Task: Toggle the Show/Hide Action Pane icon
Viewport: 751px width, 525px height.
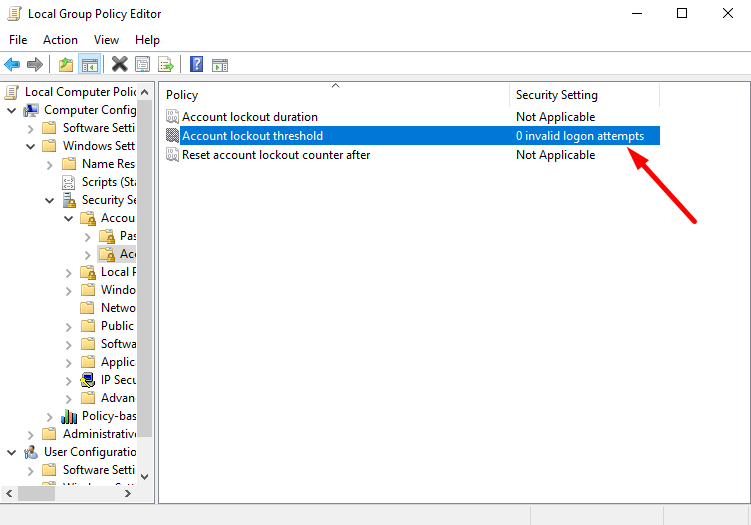Action: coord(220,65)
